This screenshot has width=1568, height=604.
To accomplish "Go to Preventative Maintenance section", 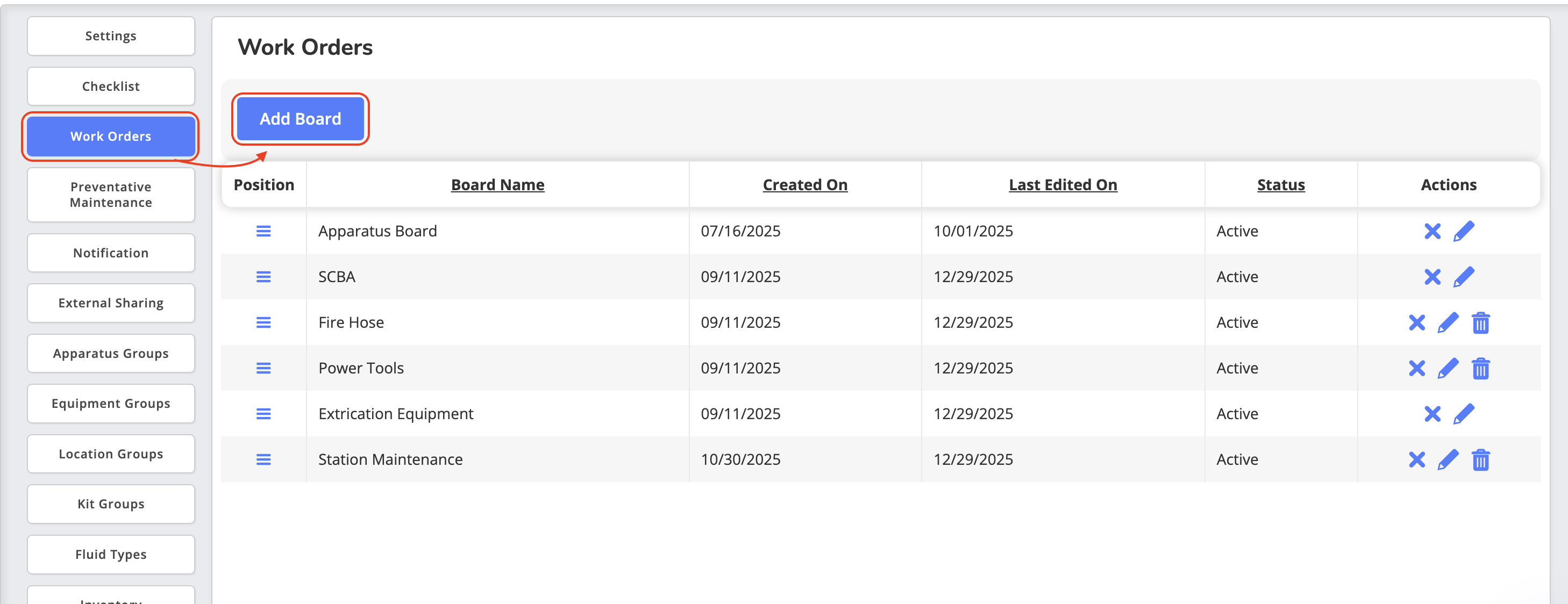I will [111, 195].
